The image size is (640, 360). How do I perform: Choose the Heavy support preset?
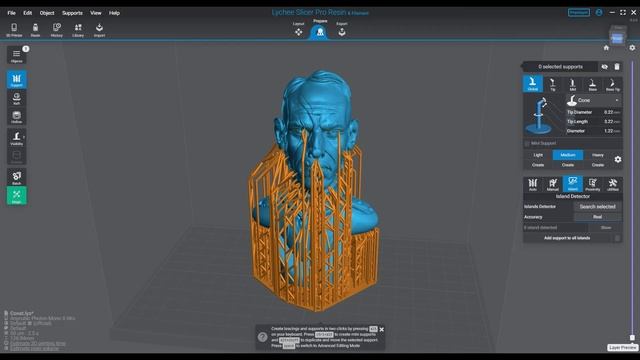coord(598,155)
